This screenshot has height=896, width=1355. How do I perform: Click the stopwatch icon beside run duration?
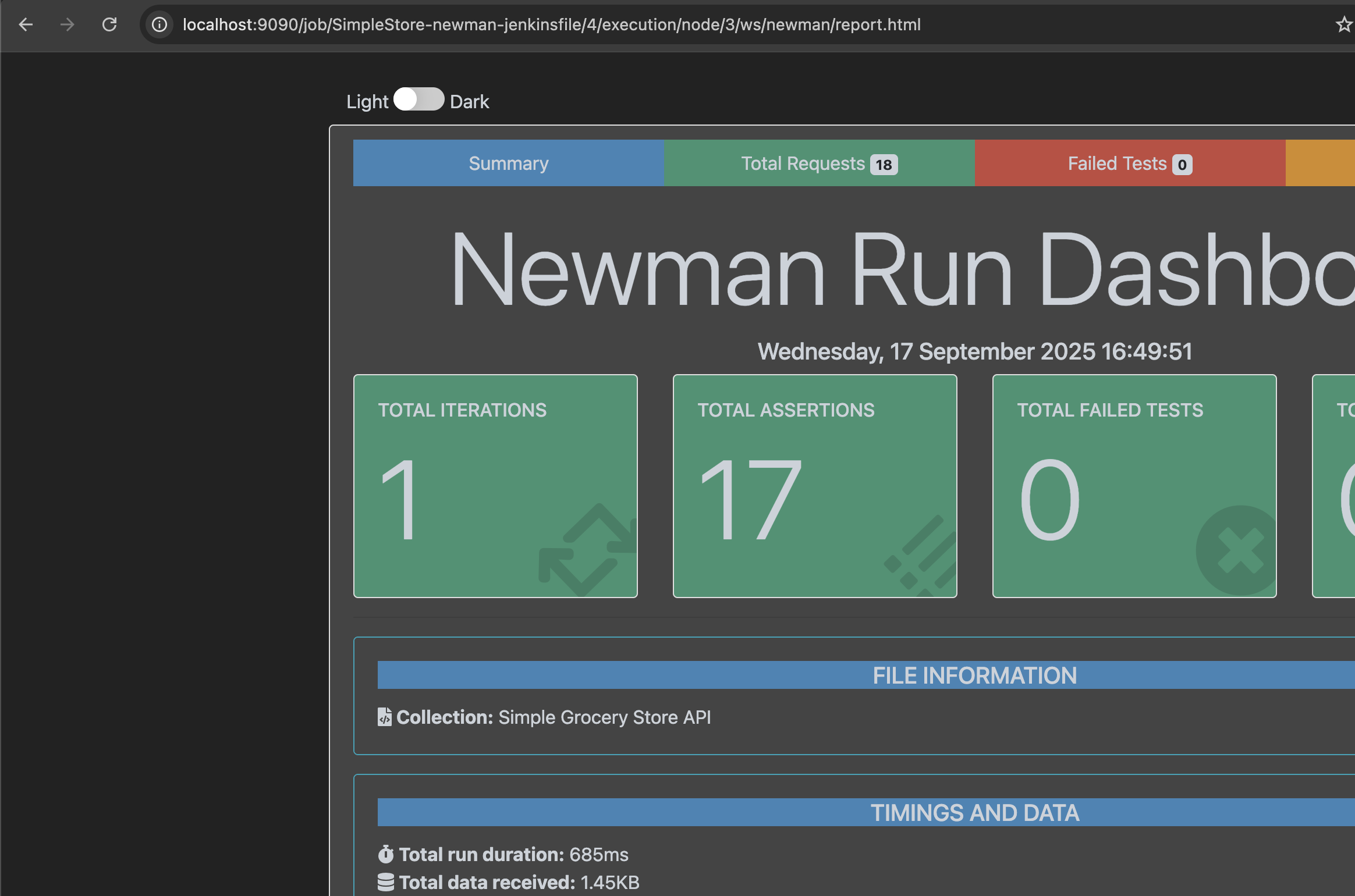pyautogui.click(x=385, y=854)
